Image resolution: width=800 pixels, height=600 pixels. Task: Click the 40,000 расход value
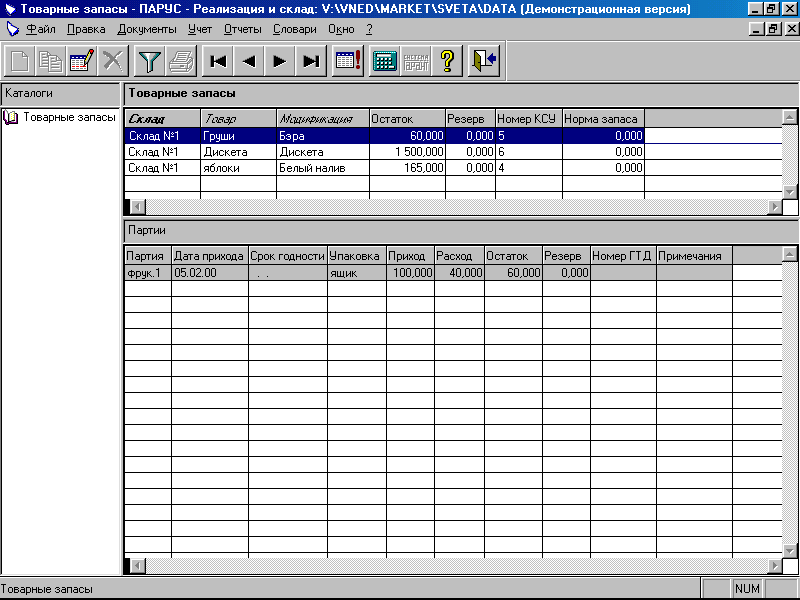459,273
